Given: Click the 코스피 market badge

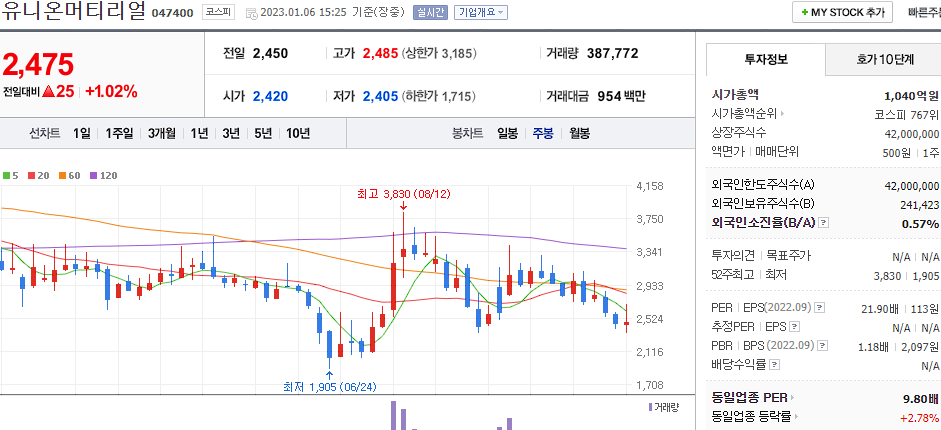Looking at the screenshot, I should (x=218, y=12).
